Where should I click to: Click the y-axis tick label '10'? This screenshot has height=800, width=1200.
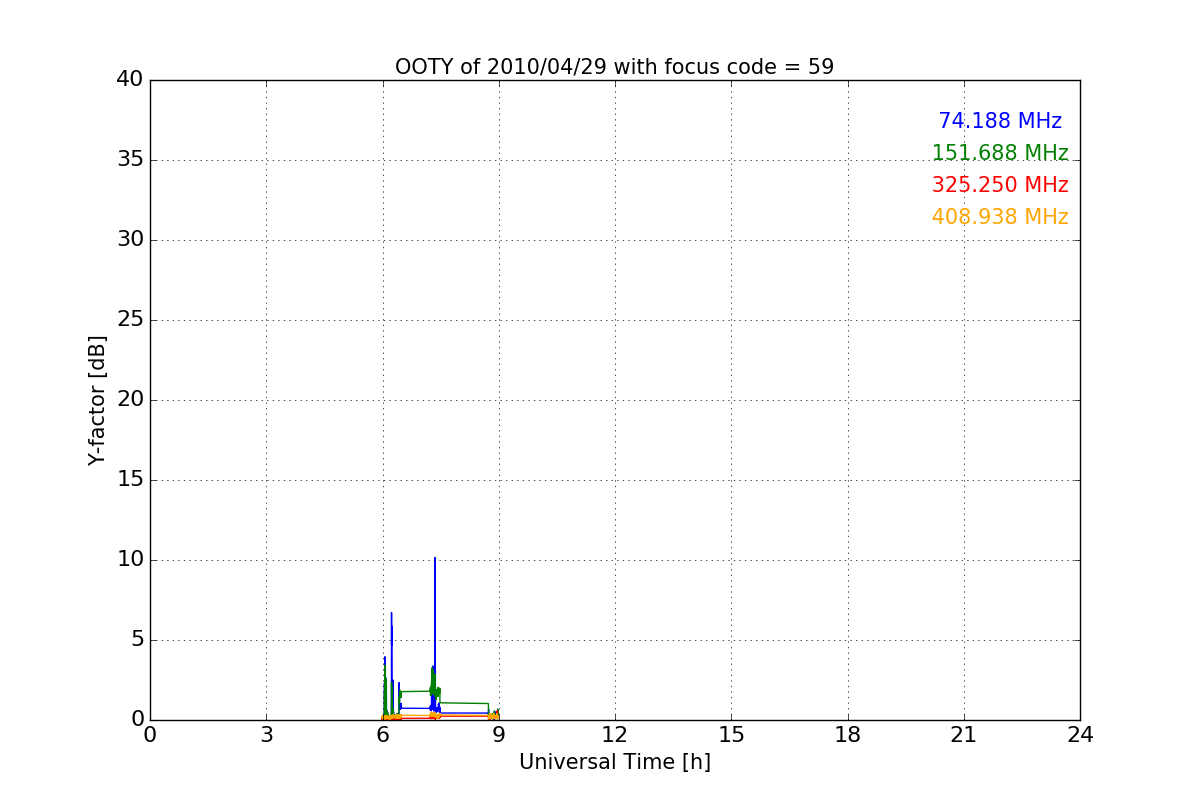click(130, 560)
